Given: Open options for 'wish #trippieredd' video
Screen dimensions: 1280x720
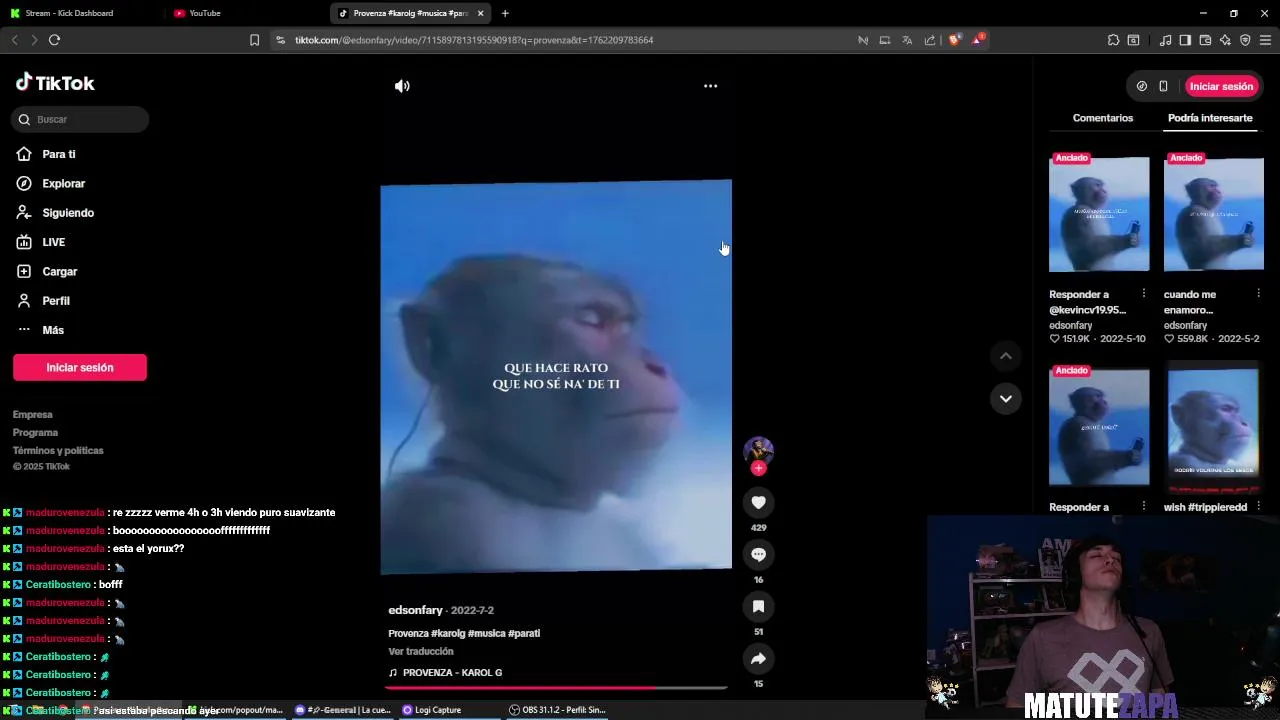Looking at the screenshot, I should click(x=1258, y=507).
